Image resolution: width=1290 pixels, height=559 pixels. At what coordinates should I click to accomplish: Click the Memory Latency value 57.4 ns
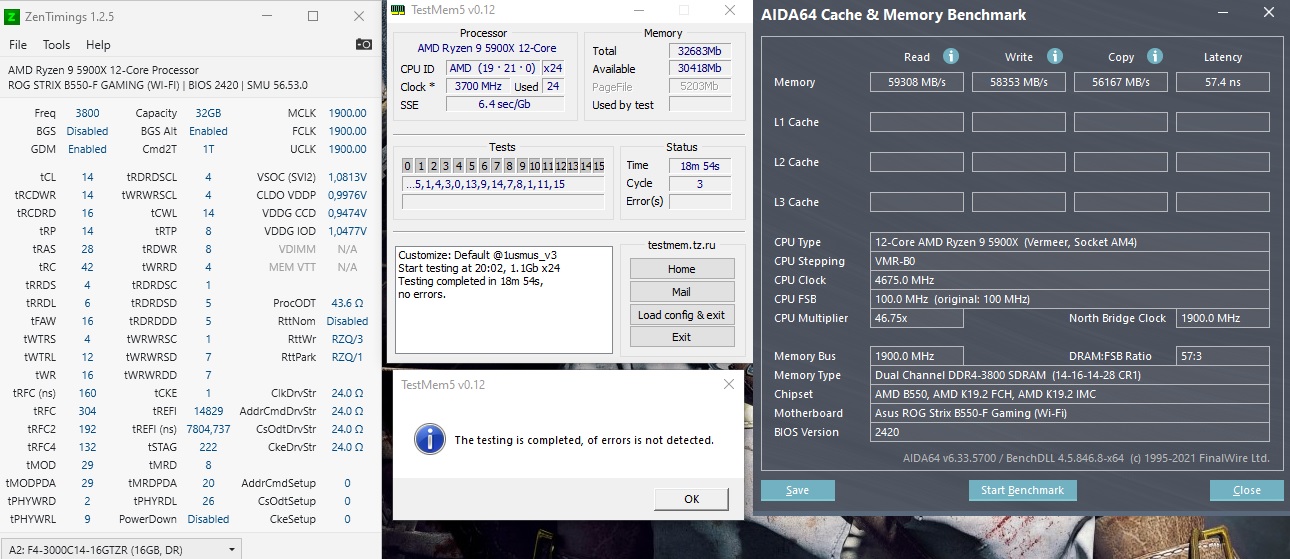(1222, 82)
